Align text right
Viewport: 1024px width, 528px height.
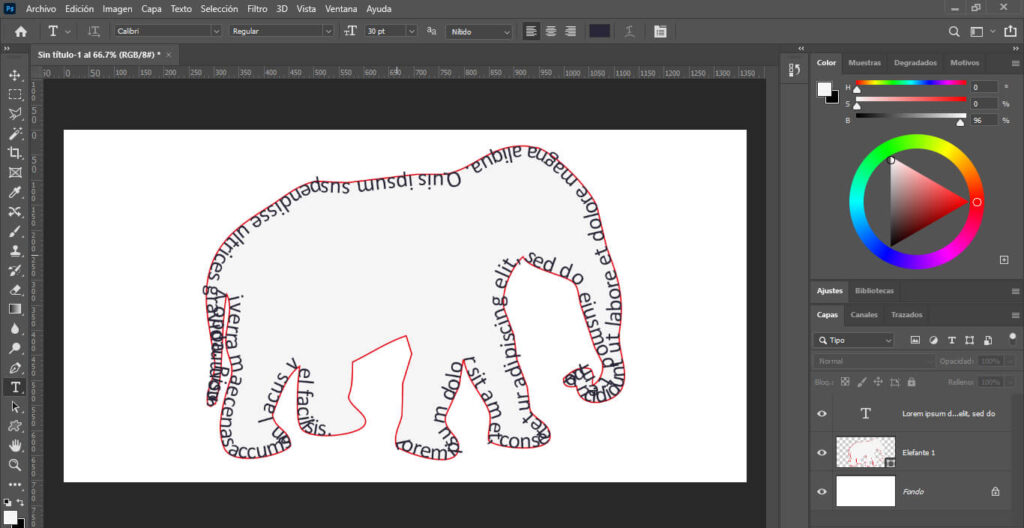pyautogui.click(x=571, y=31)
